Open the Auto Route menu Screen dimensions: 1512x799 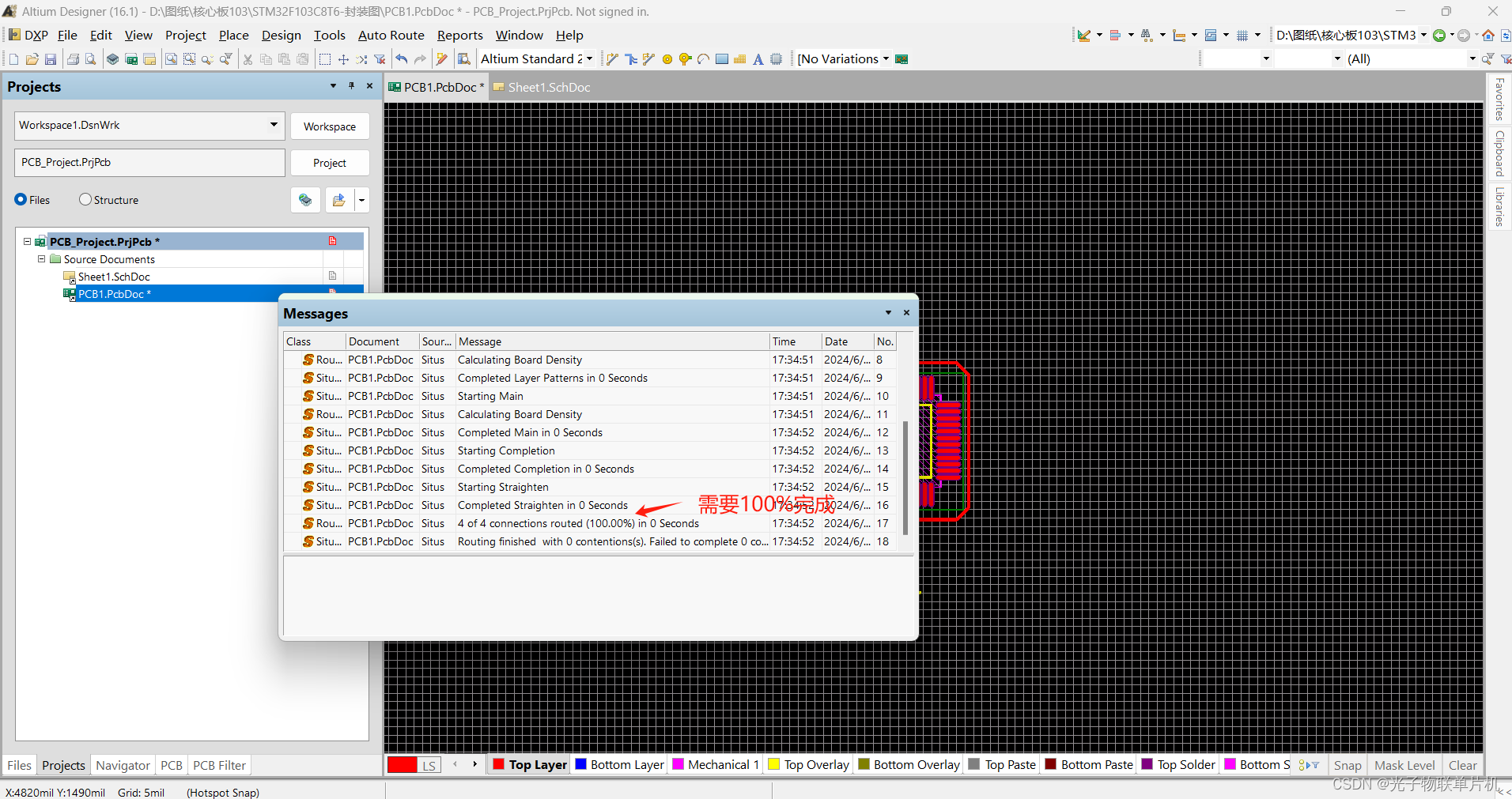coord(391,36)
